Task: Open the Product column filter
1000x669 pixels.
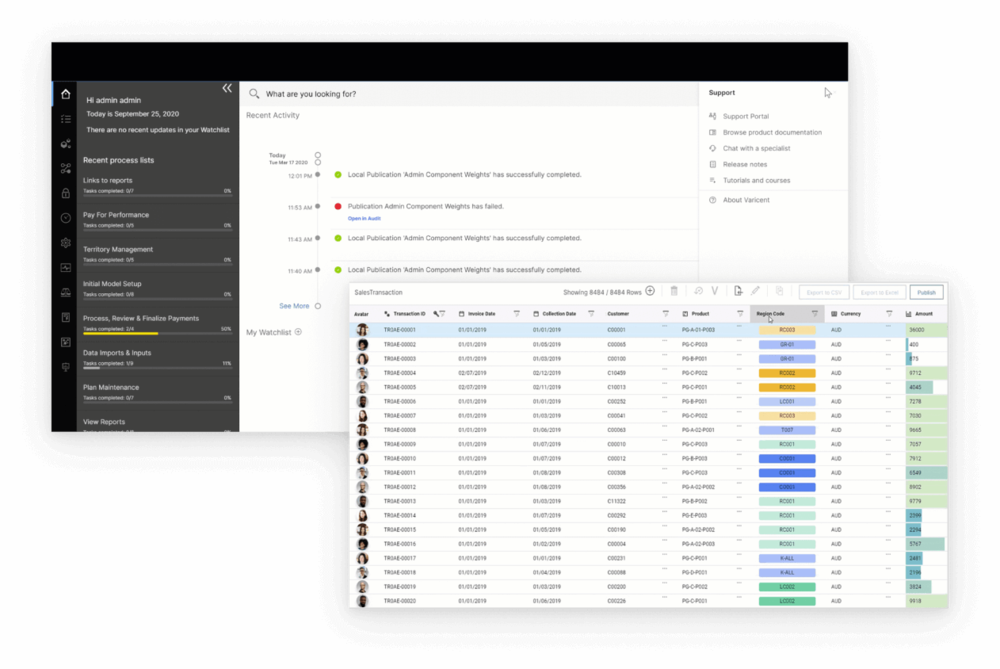Action: pyautogui.click(x=740, y=314)
